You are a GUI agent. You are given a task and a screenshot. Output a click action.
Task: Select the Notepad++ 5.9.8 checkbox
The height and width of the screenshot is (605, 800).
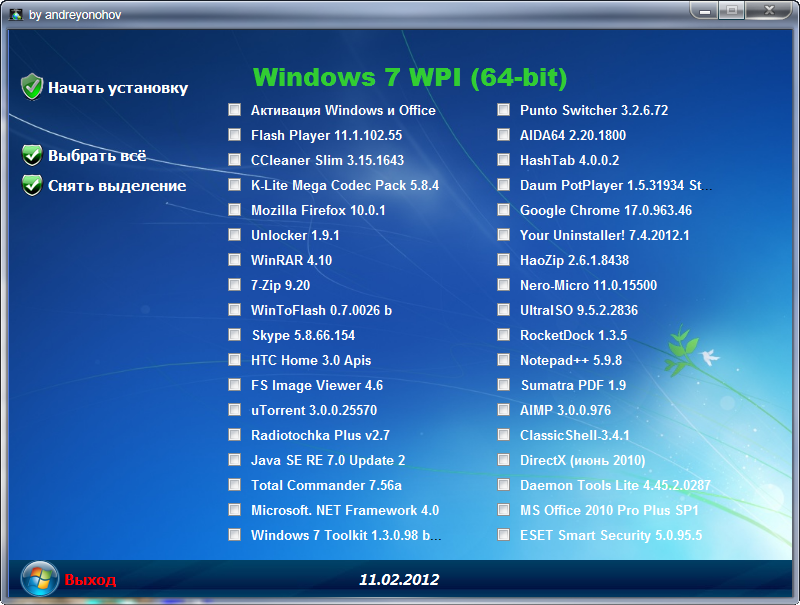click(x=503, y=360)
